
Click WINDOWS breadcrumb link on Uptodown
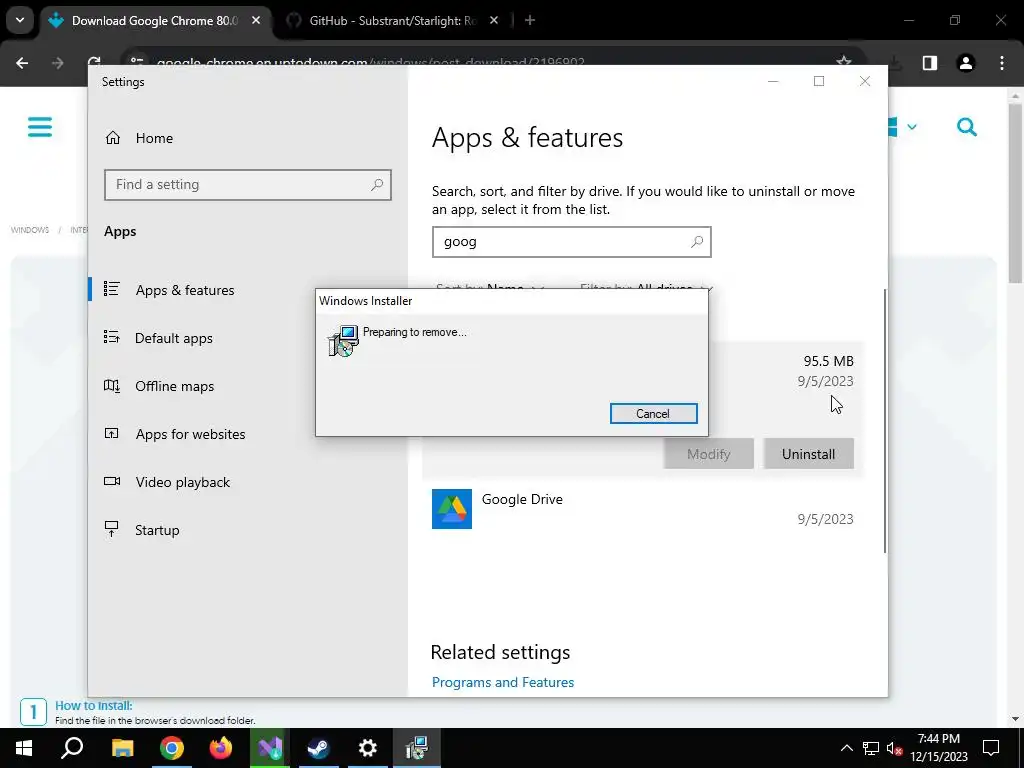(30, 230)
